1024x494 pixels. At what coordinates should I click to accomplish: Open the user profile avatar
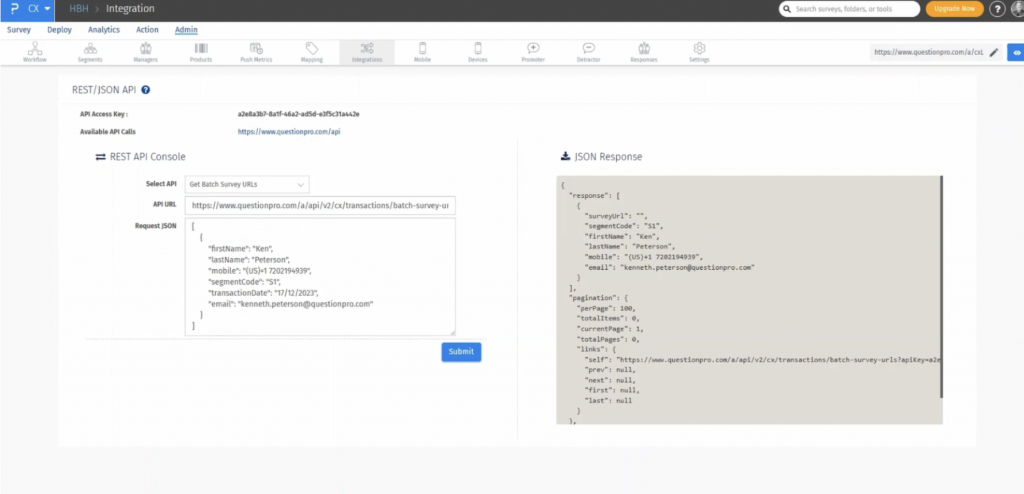tap(1017, 9)
